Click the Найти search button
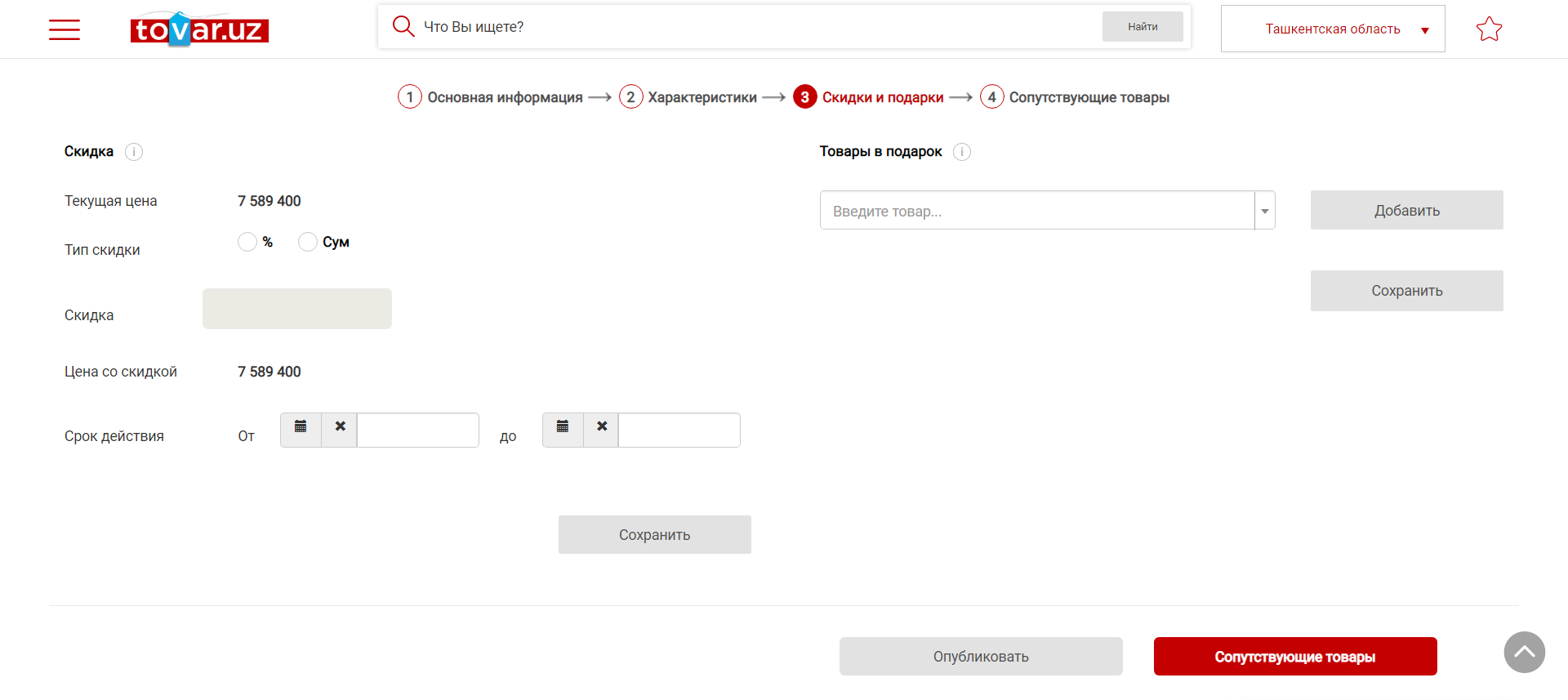 pos(1143,27)
